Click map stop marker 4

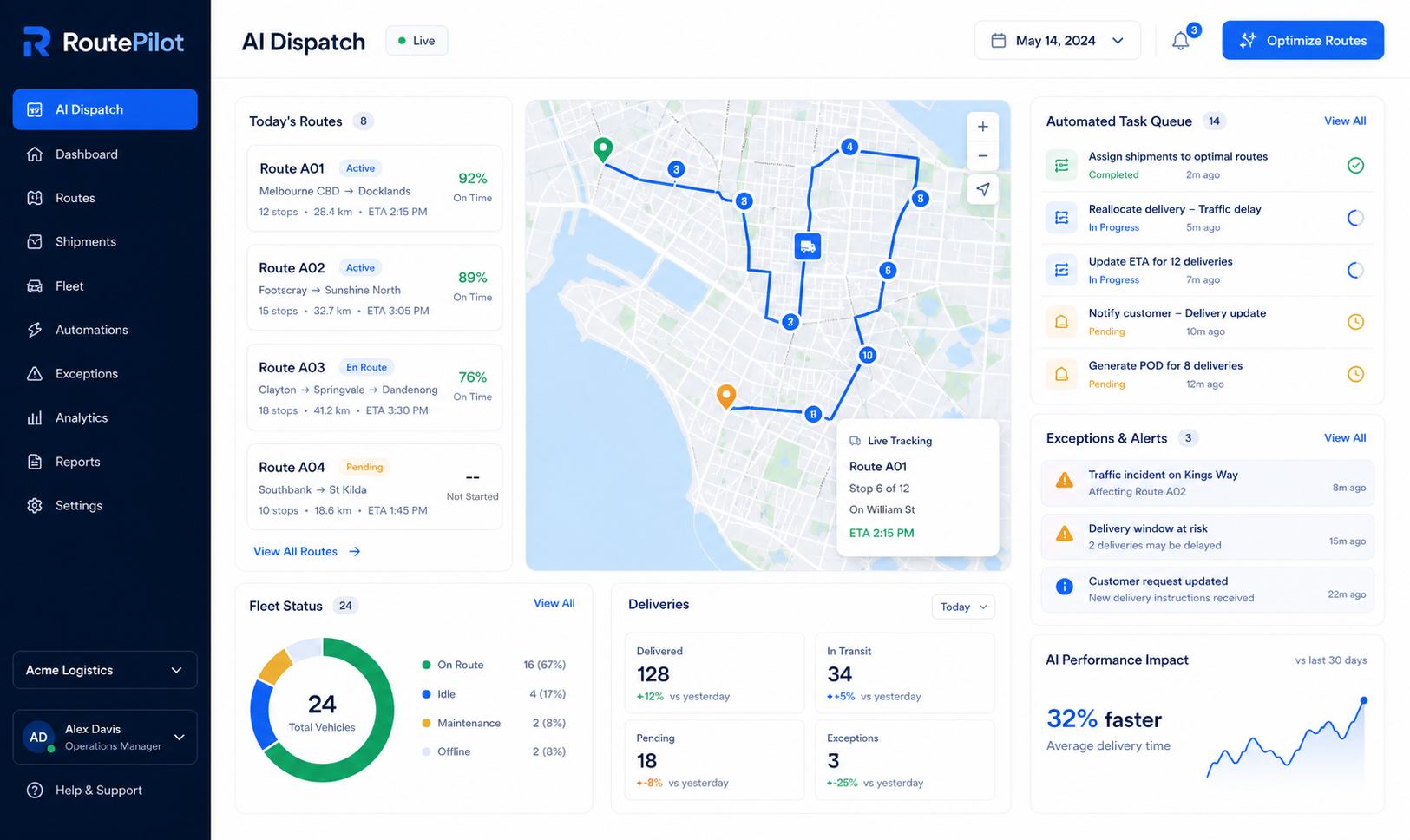pos(849,147)
